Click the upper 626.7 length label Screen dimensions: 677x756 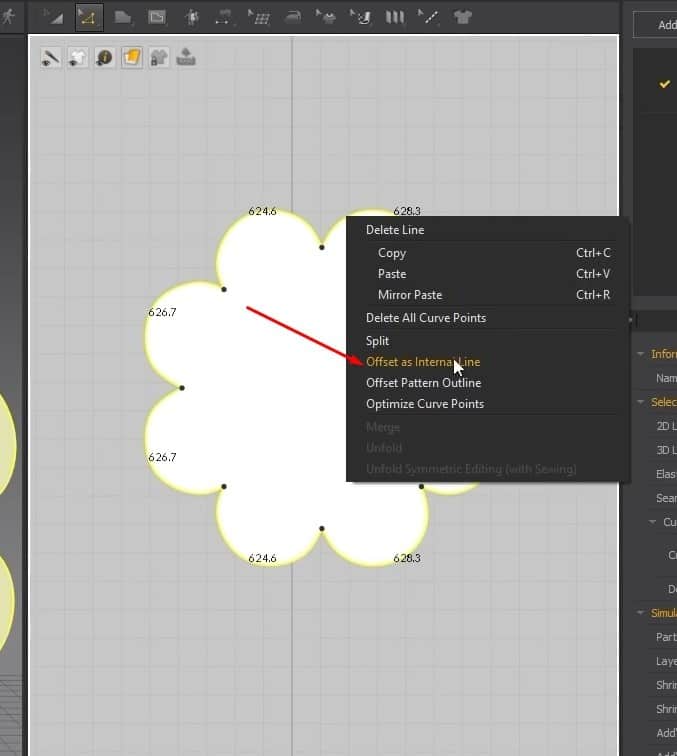(162, 312)
